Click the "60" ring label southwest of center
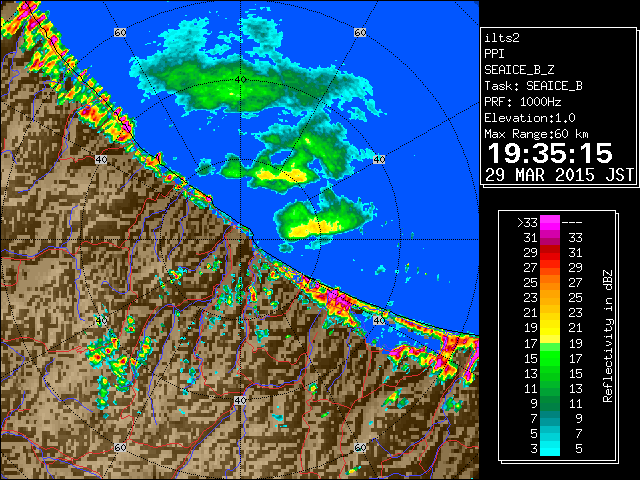 click(120, 447)
